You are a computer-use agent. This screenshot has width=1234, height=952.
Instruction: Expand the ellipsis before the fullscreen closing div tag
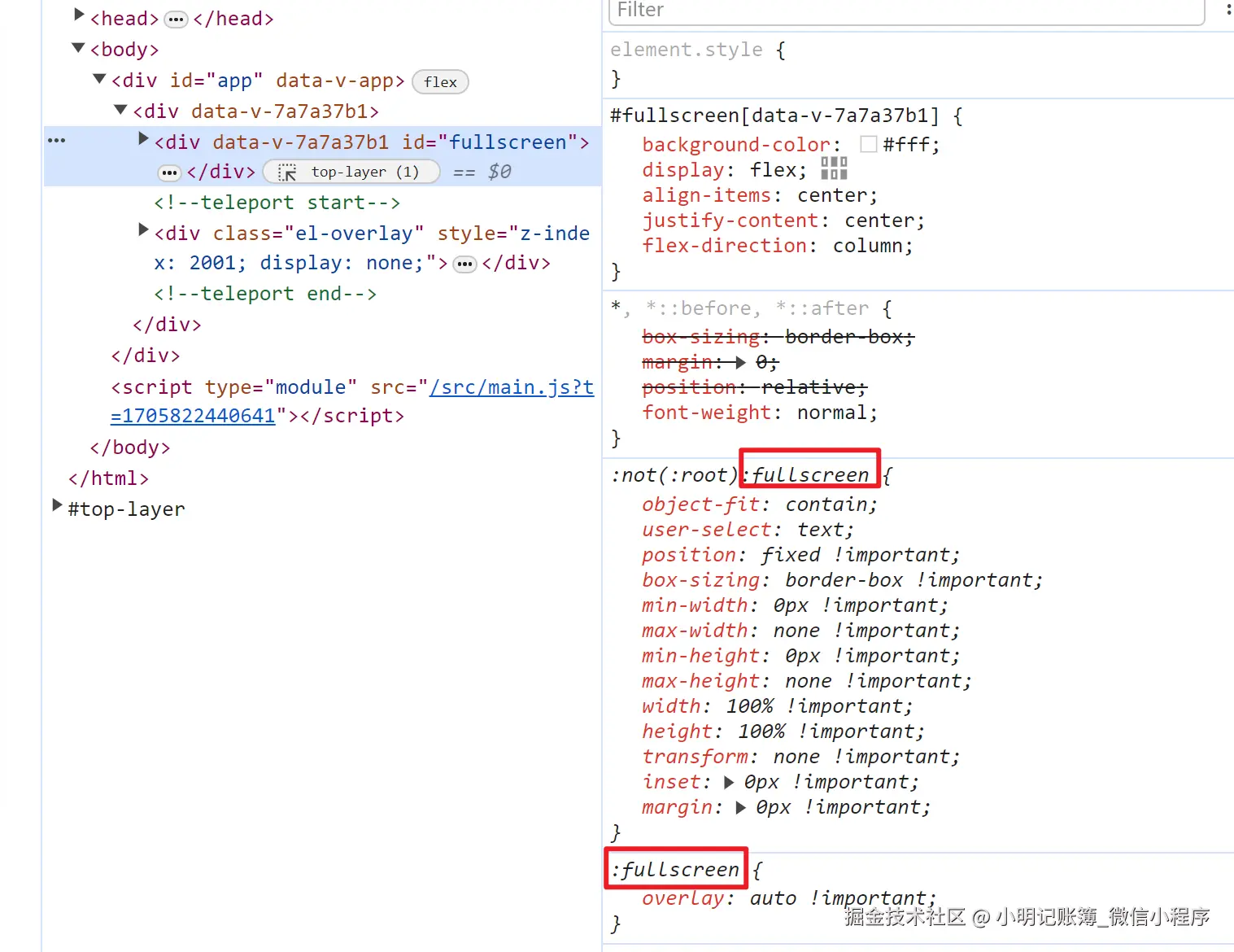click(x=169, y=172)
